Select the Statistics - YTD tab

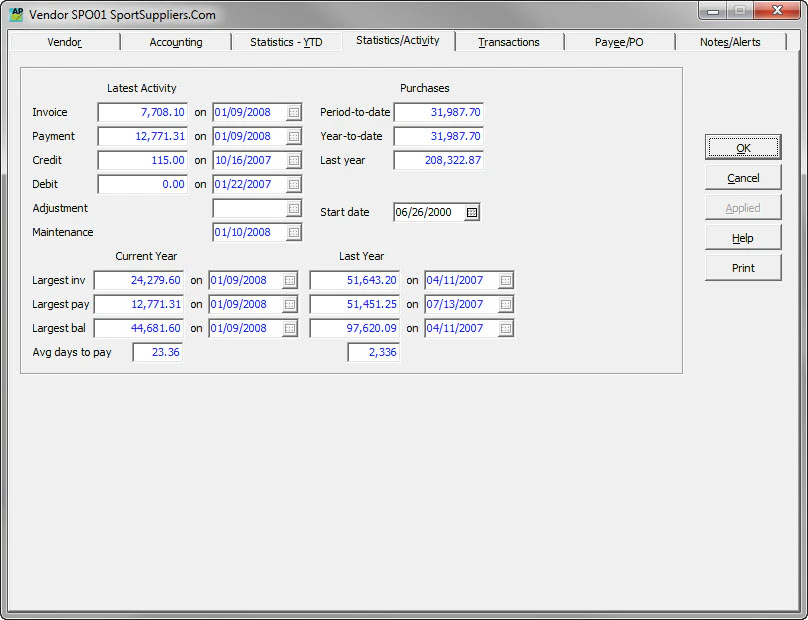[288, 42]
